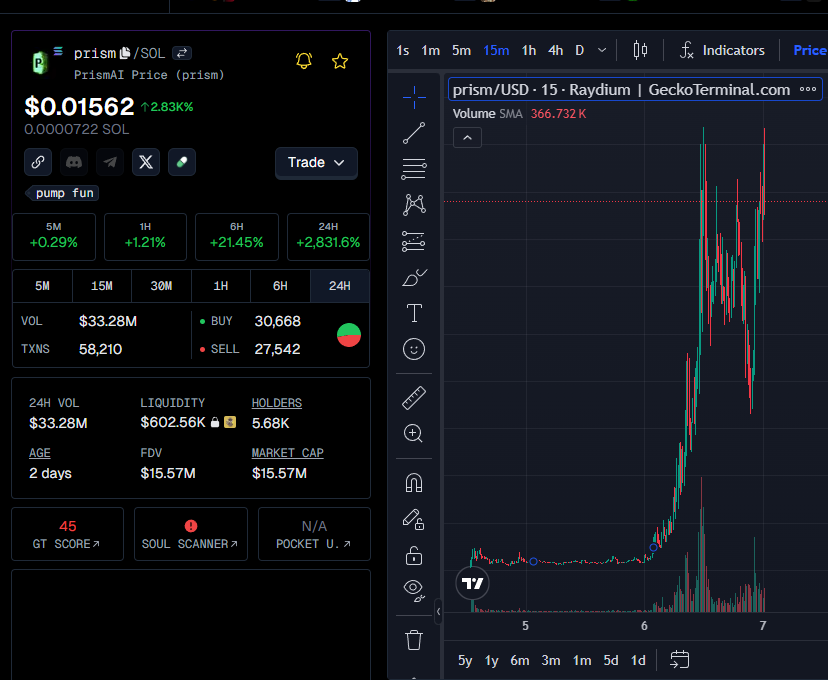This screenshot has height=680, width=828.
Task: Select the 15m chart timeframe
Action: (x=496, y=50)
